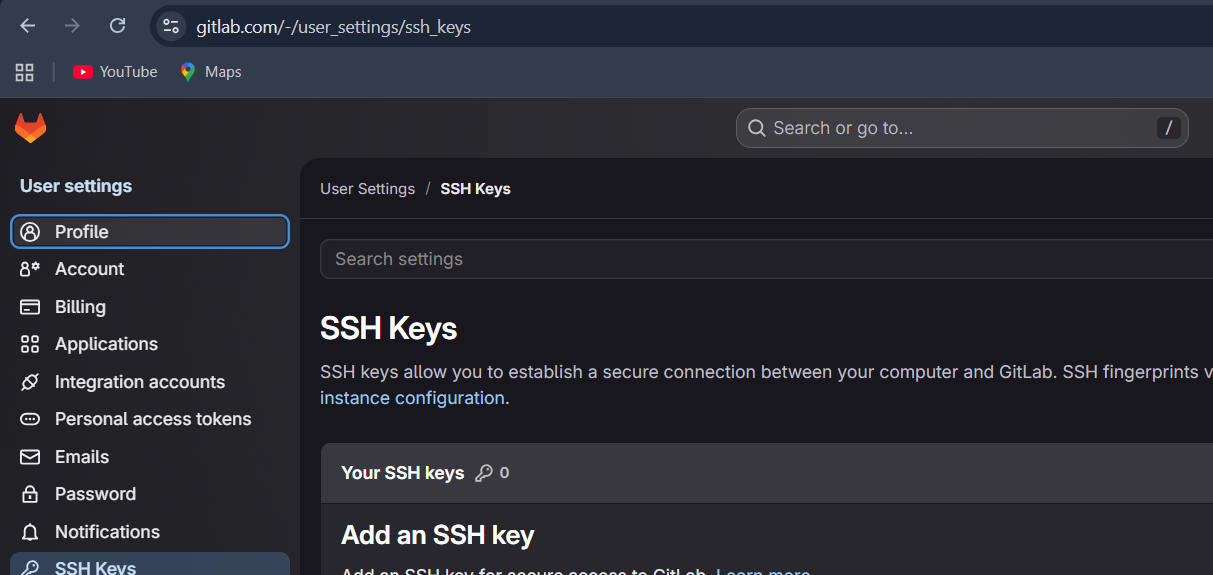The width and height of the screenshot is (1213, 575).
Task: Click the Notifications bell icon
Action: [x=30, y=532]
